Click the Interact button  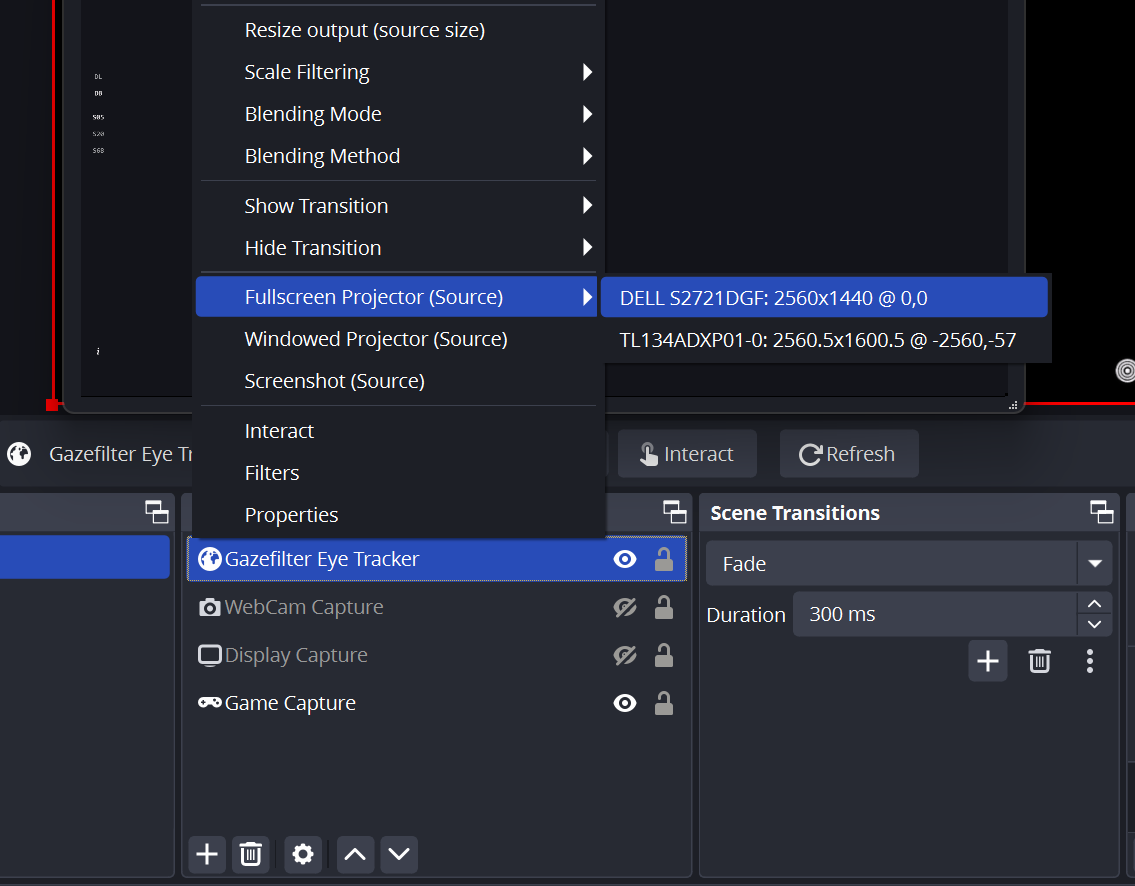coord(687,453)
